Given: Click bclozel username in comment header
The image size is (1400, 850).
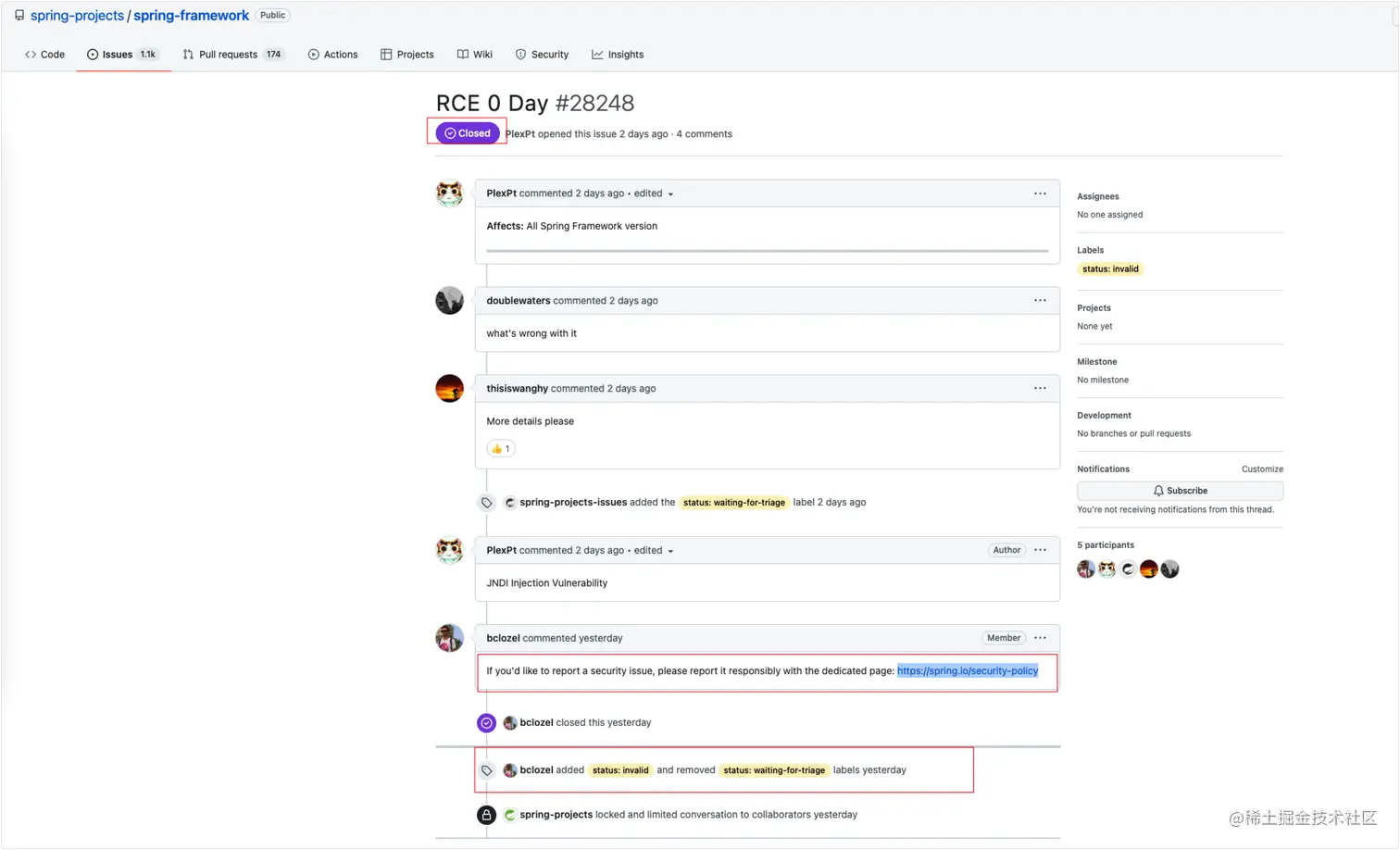Looking at the screenshot, I should (503, 639).
